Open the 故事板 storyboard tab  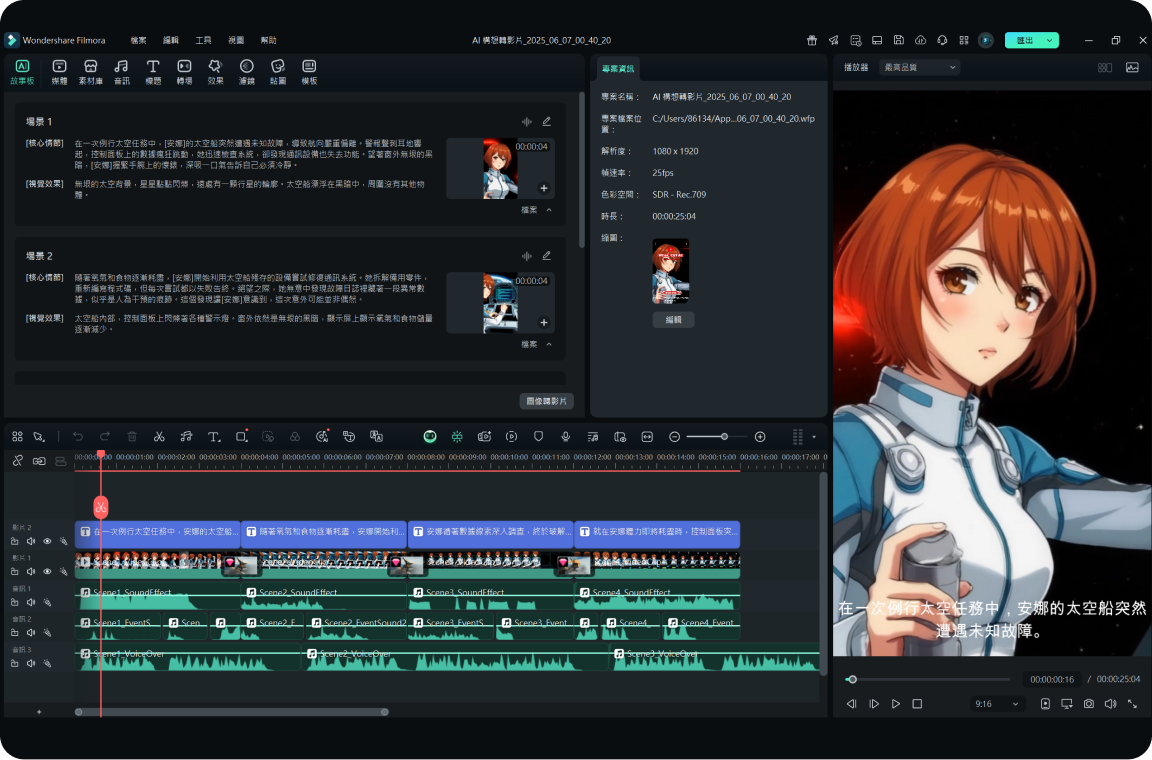(22, 72)
